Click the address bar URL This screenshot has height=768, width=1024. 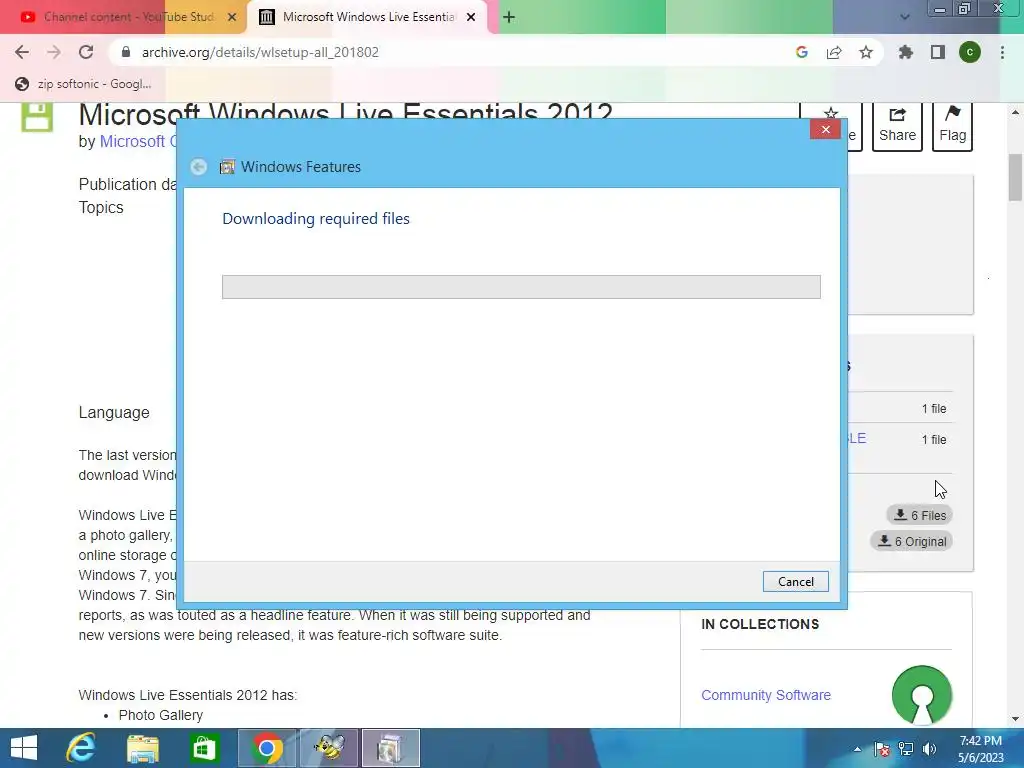[260, 52]
